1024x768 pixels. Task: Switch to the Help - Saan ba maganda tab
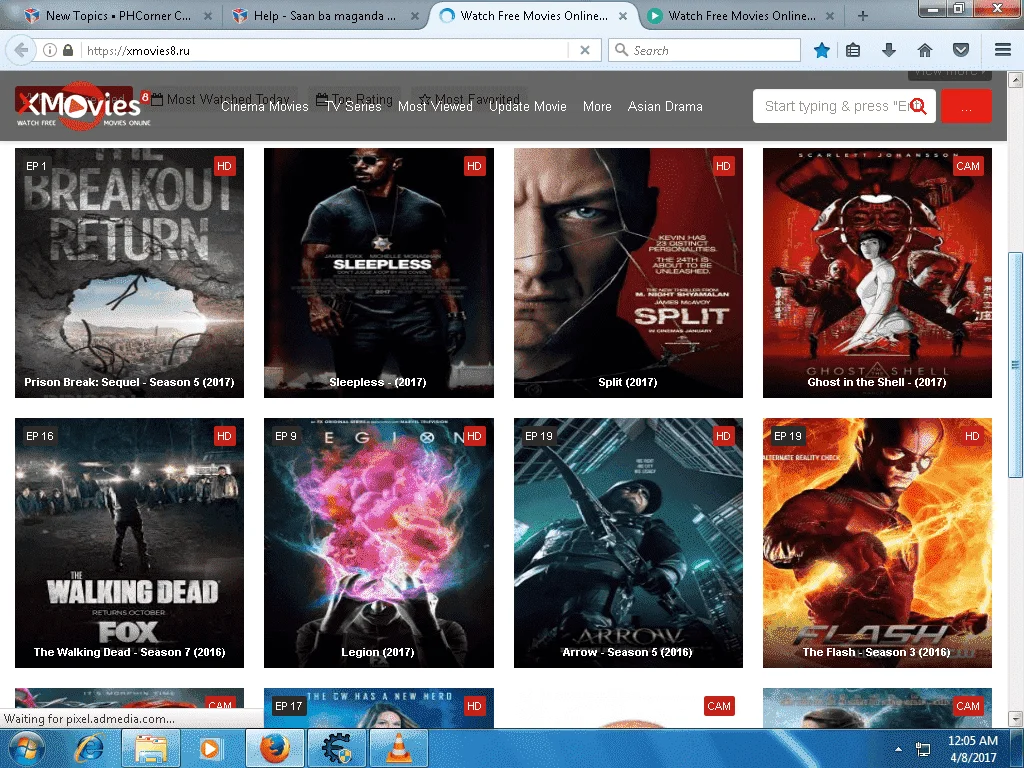point(325,16)
